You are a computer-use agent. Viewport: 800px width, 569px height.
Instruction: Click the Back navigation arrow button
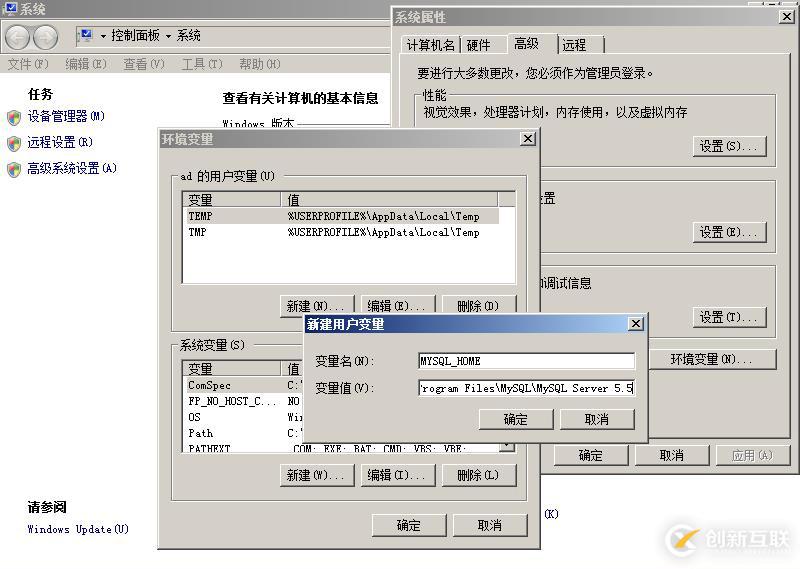(x=18, y=37)
